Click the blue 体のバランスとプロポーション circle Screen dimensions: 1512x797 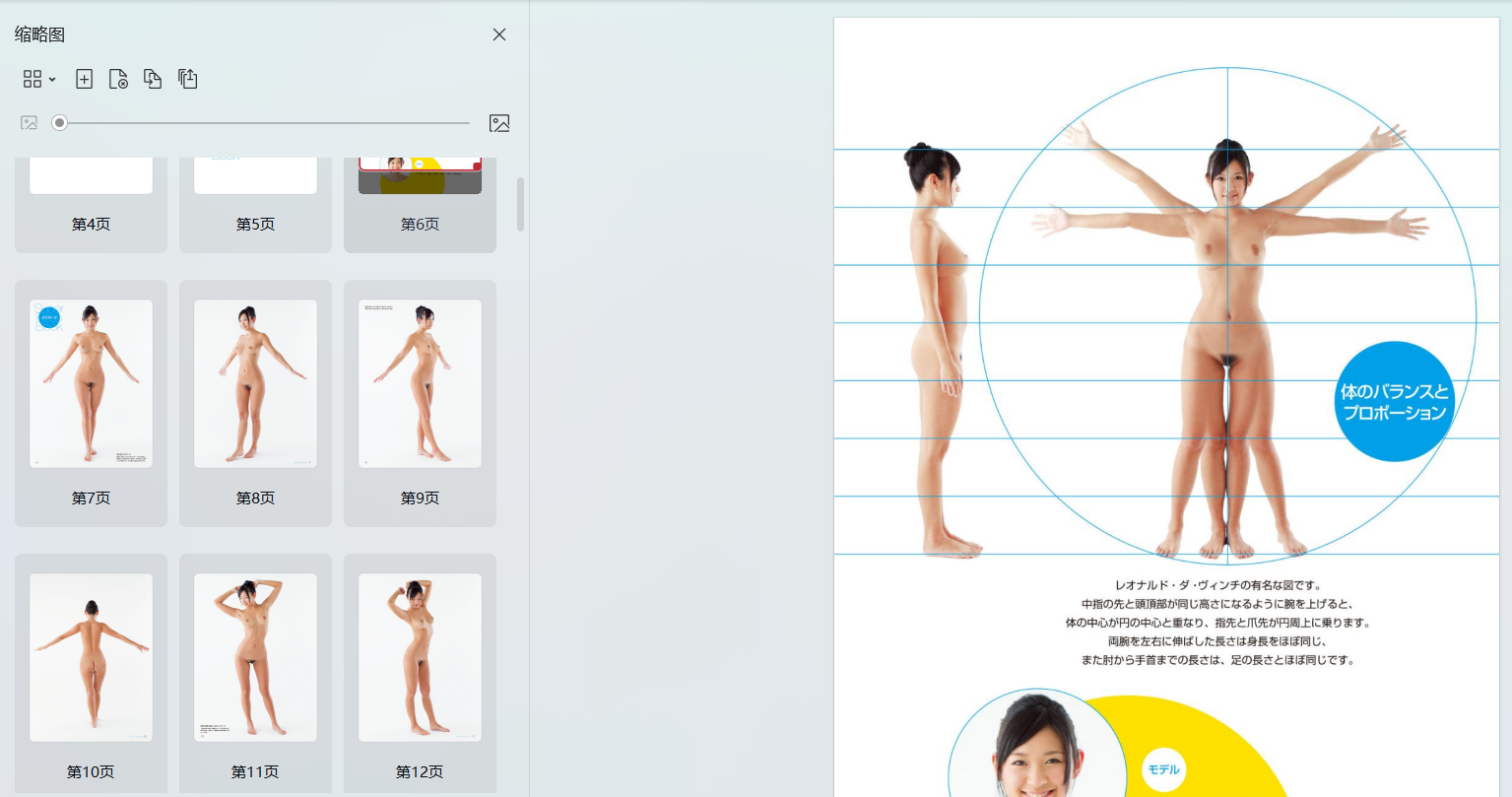pyautogui.click(x=1393, y=402)
